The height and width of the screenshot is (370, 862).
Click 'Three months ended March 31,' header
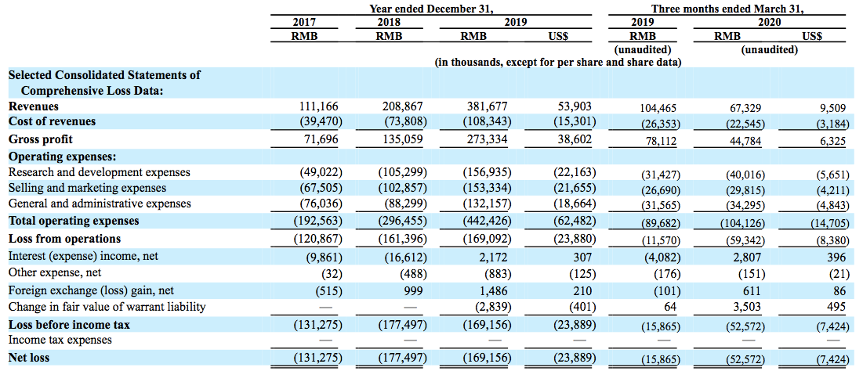pyautogui.click(x=727, y=8)
